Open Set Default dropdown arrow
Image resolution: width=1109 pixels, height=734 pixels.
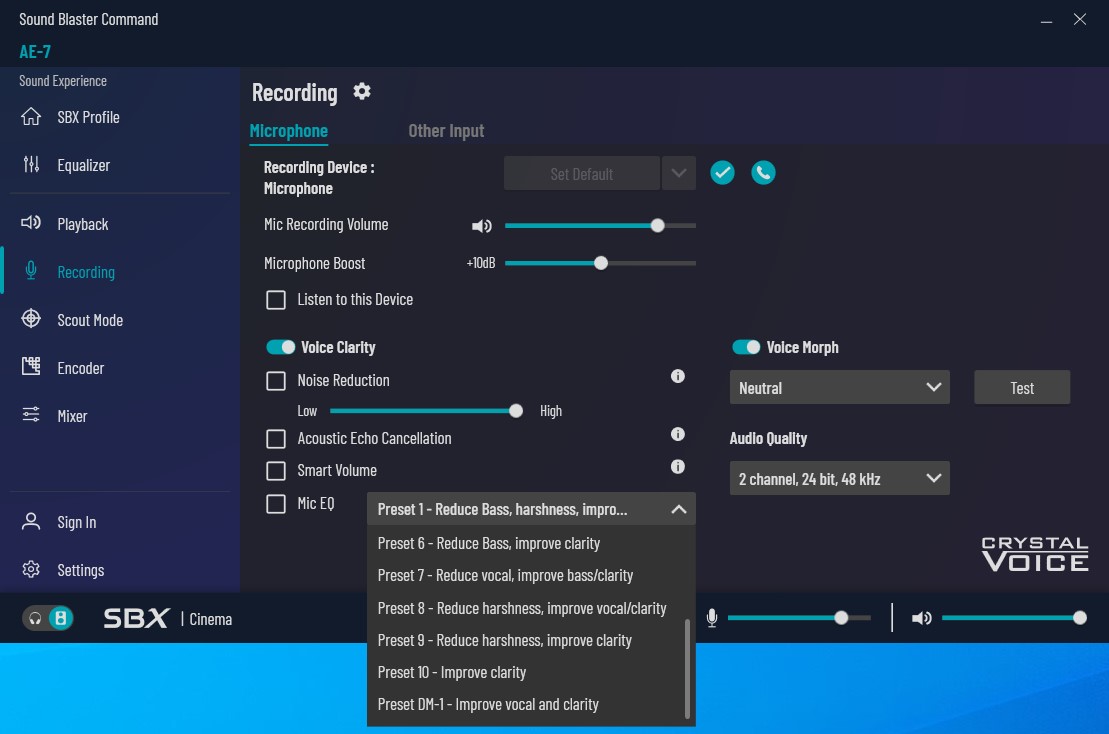click(x=679, y=173)
